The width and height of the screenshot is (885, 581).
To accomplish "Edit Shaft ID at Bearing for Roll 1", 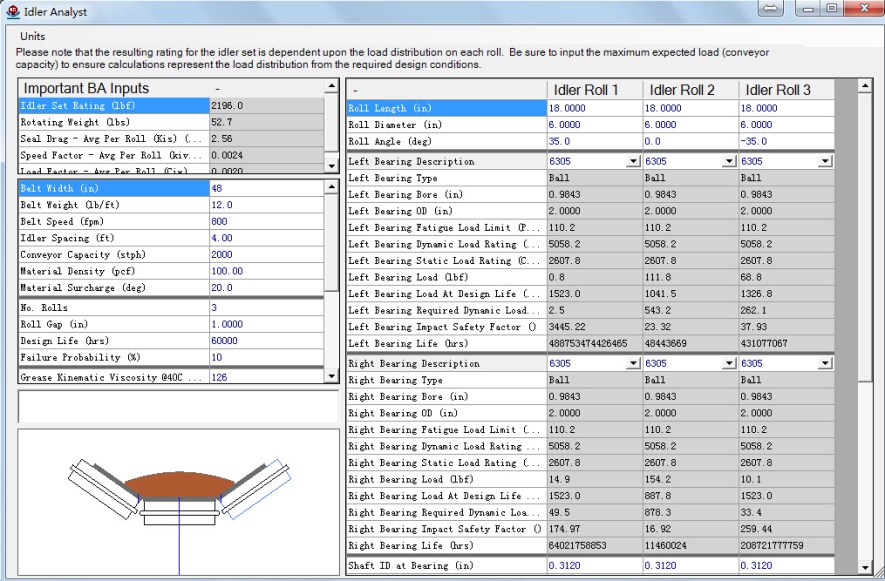I will pyautogui.click(x=594, y=566).
